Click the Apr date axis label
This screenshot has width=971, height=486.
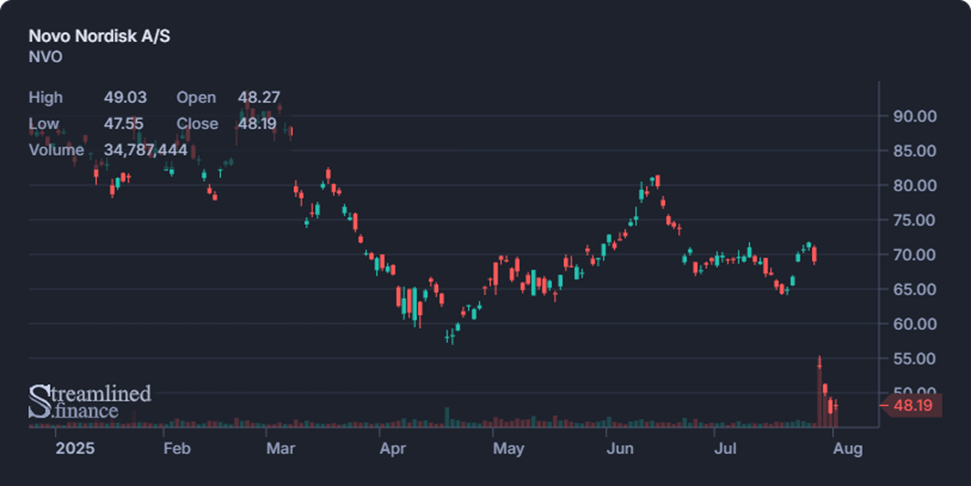tap(393, 448)
